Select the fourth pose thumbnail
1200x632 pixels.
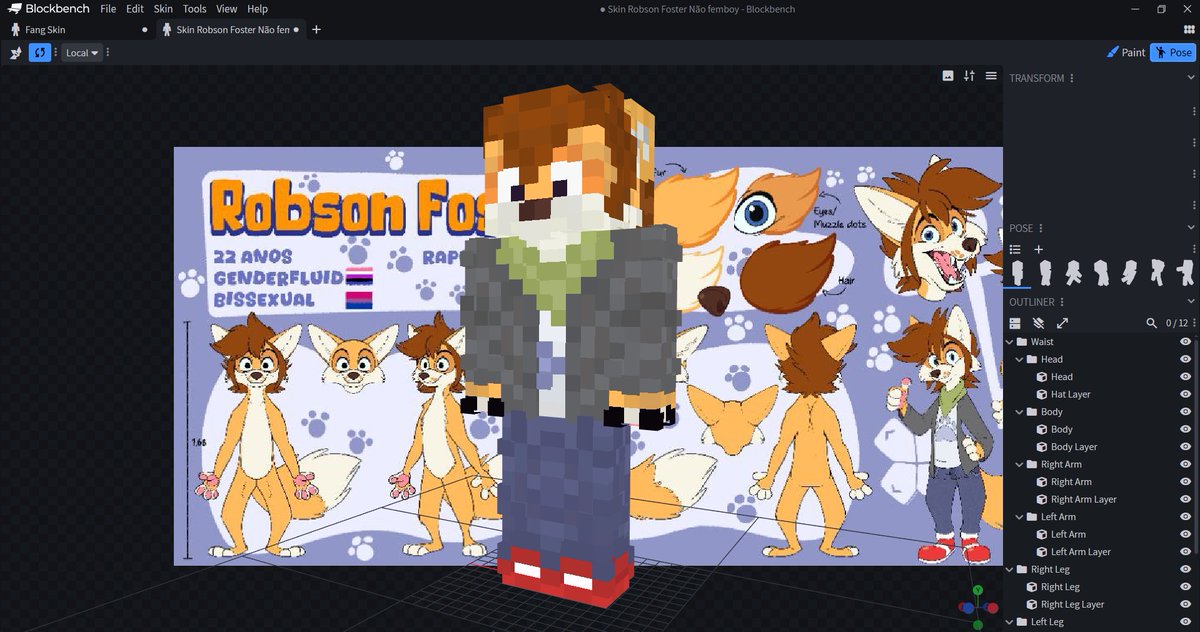pos(1101,273)
